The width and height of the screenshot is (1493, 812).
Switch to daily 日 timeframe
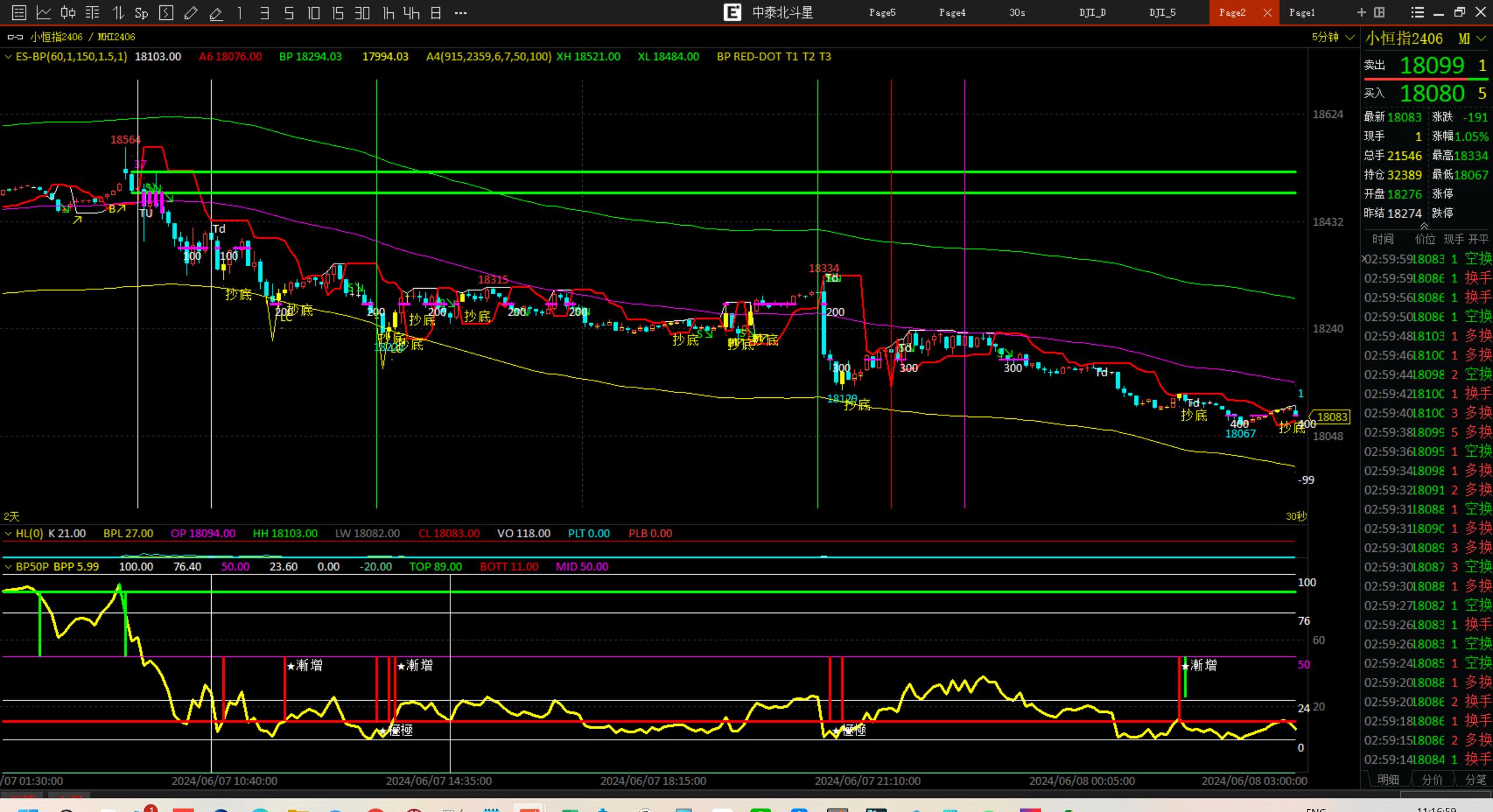coord(436,13)
